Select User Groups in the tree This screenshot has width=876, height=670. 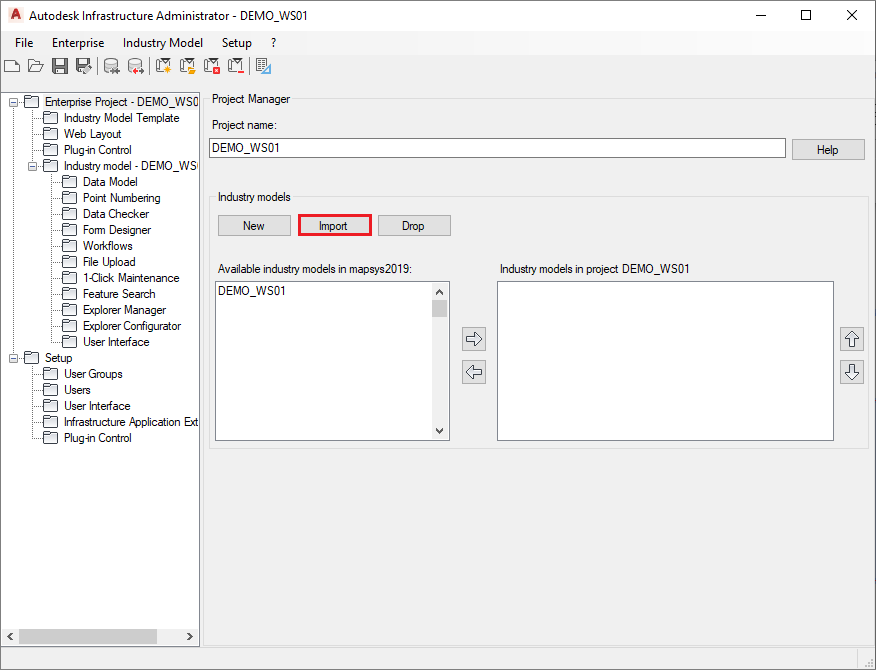93,374
